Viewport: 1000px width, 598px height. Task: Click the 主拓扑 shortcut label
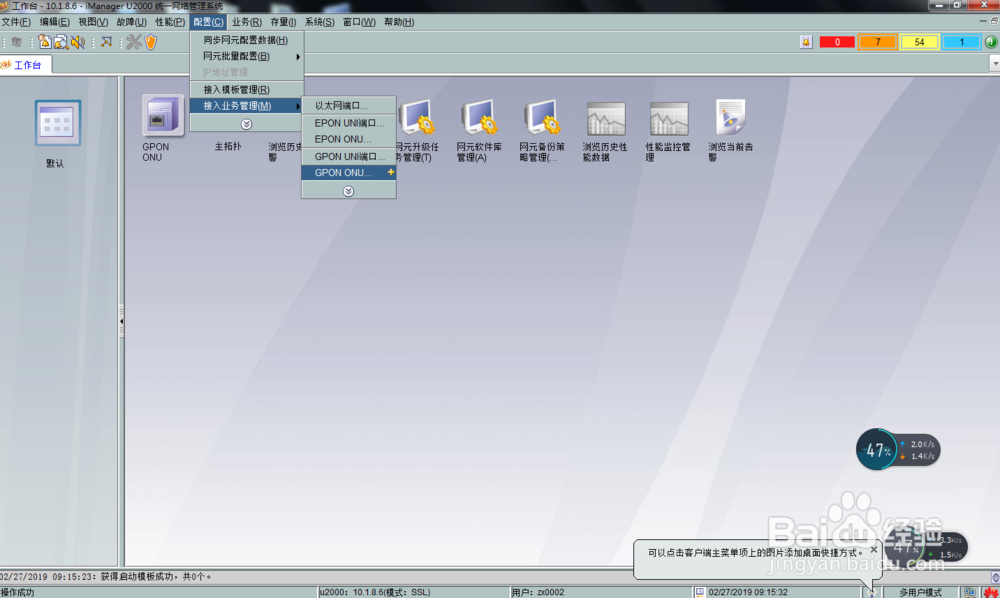click(x=228, y=147)
